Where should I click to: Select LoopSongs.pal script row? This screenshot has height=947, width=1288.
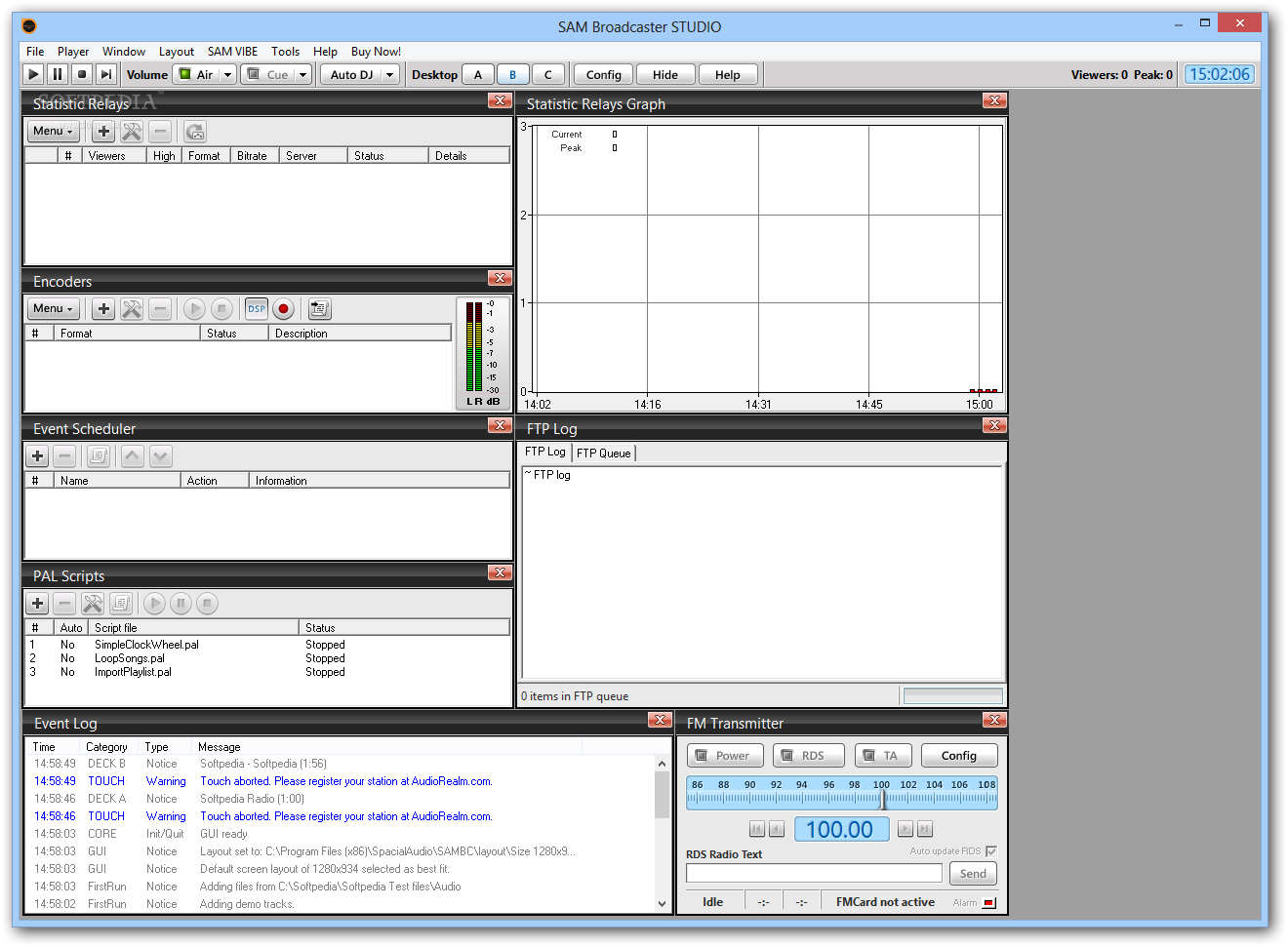(x=267, y=658)
